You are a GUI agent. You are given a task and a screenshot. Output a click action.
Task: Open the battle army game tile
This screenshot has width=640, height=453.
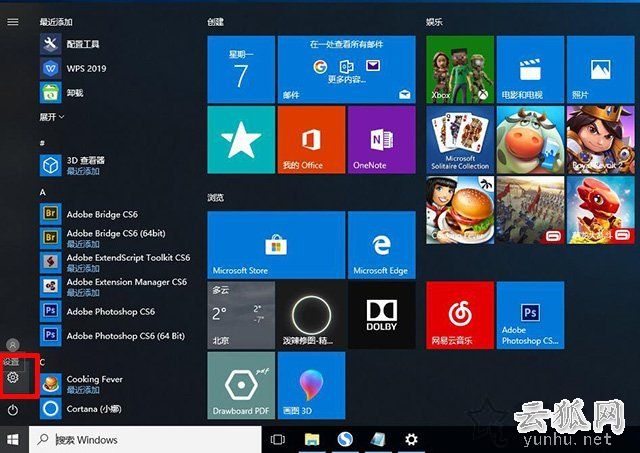click(x=530, y=210)
